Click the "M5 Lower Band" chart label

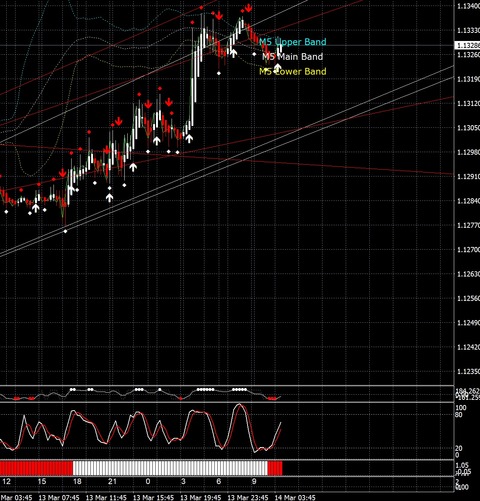coord(293,71)
